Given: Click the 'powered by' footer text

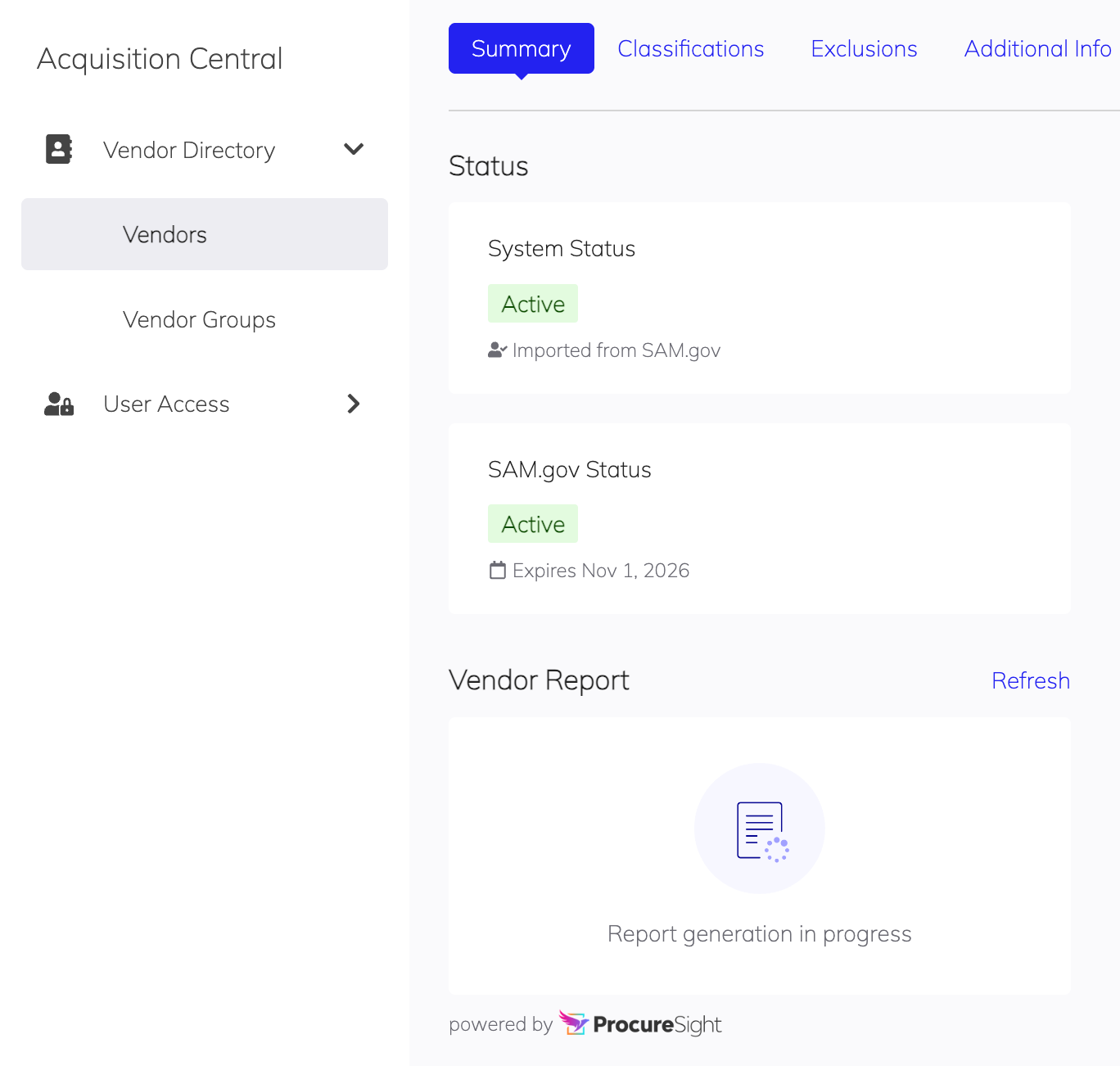Looking at the screenshot, I should click(501, 1024).
